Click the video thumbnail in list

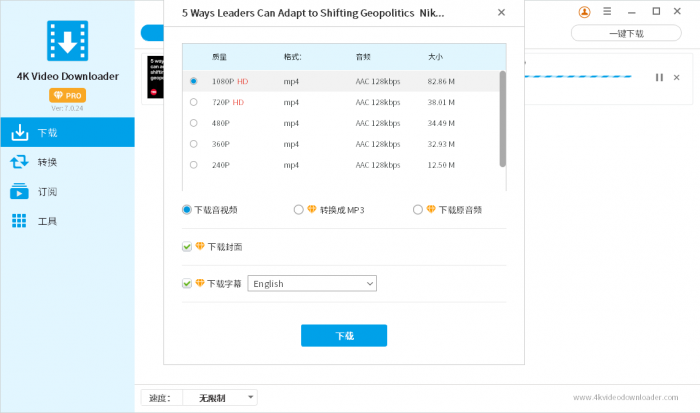[154, 77]
